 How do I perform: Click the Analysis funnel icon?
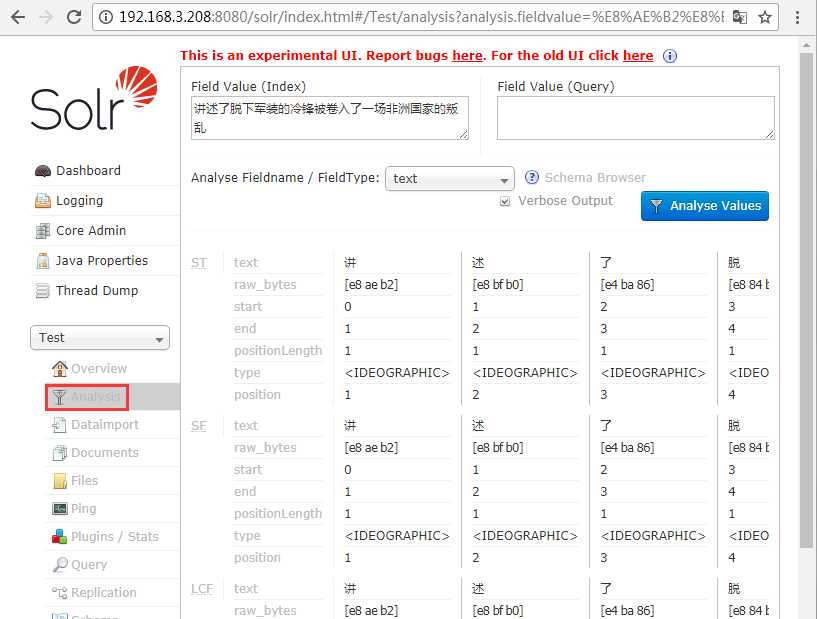pyautogui.click(x=59, y=397)
